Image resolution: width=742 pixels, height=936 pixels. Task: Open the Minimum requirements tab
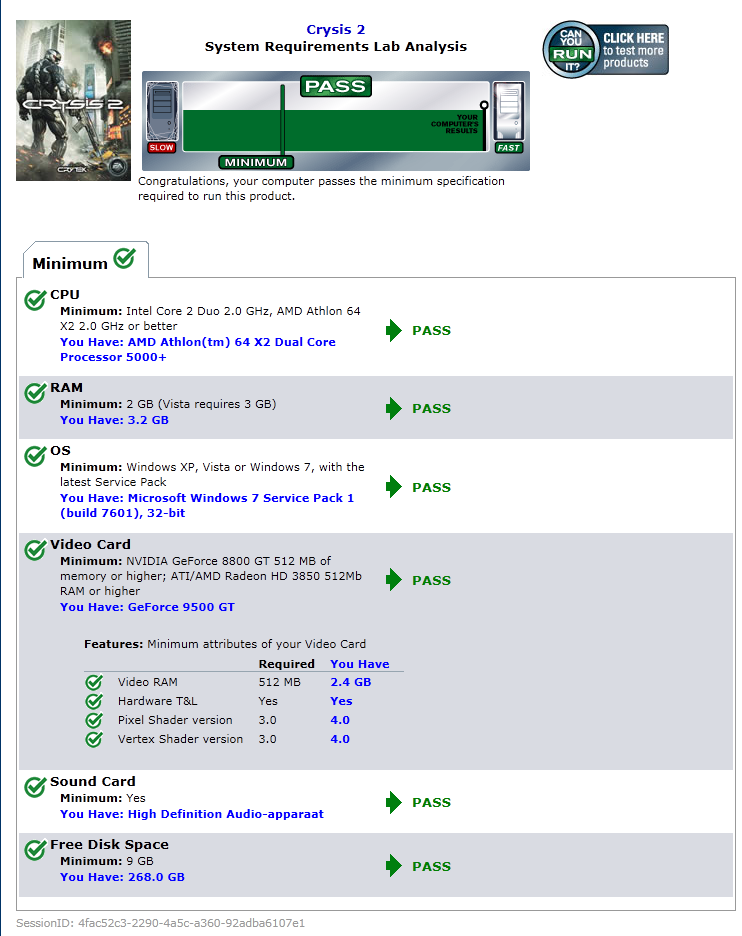[x=85, y=260]
